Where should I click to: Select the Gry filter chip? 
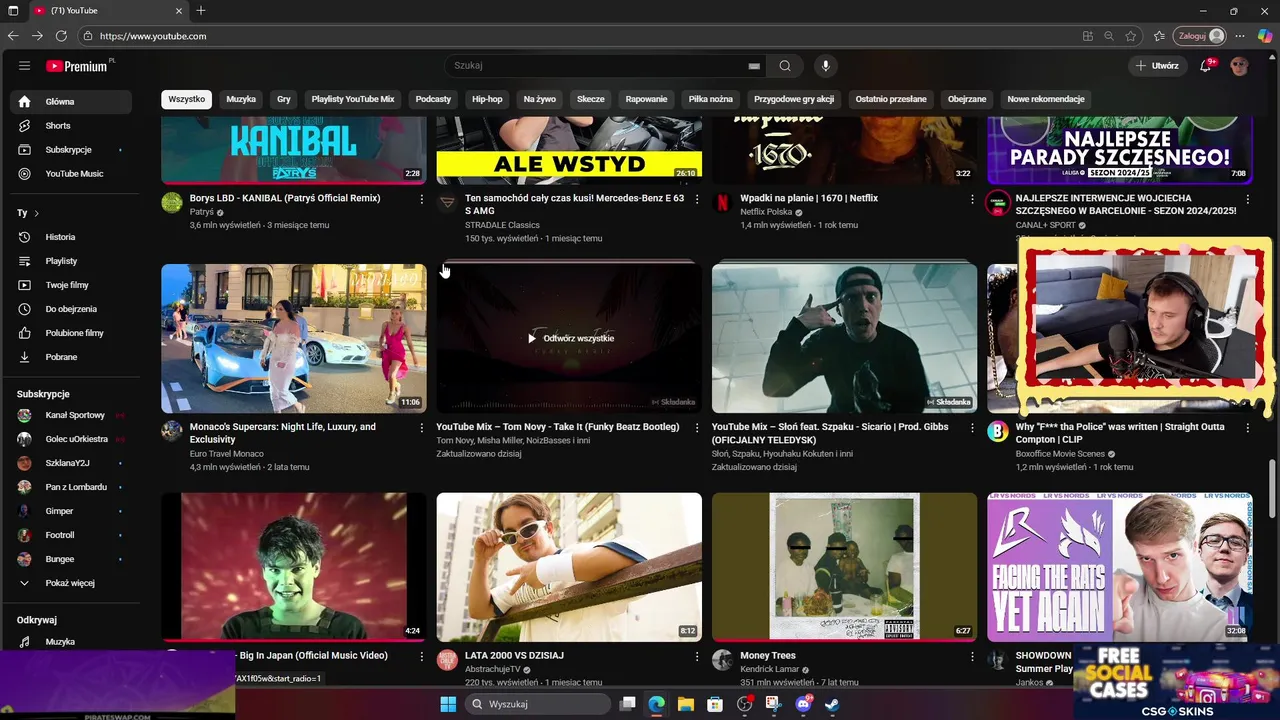tap(284, 99)
